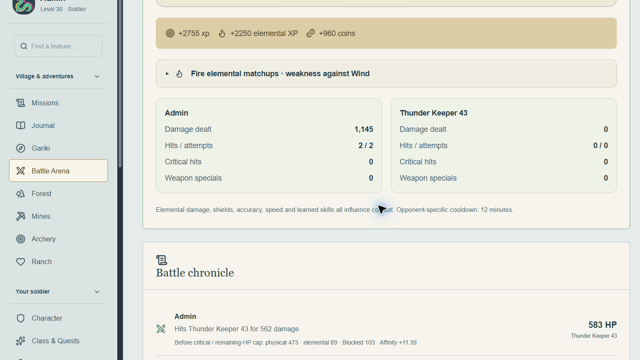Click the elemental XP flame icon
This screenshot has height=360, width=640.
click(x=222, y=33)
